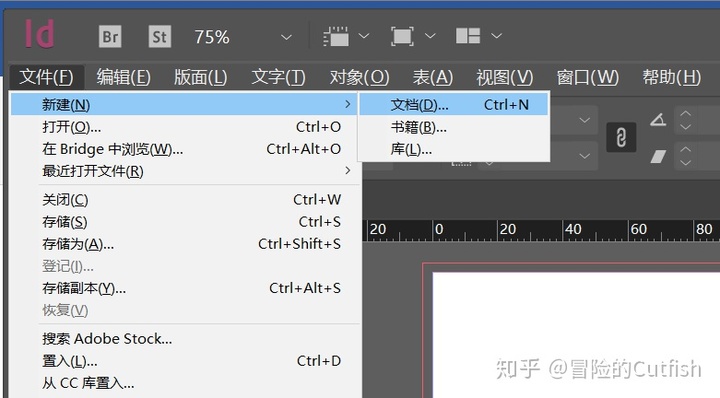Increase the rotation angle stepper up arrow
This screenshot has height=398, width=720.
(686, 113)
